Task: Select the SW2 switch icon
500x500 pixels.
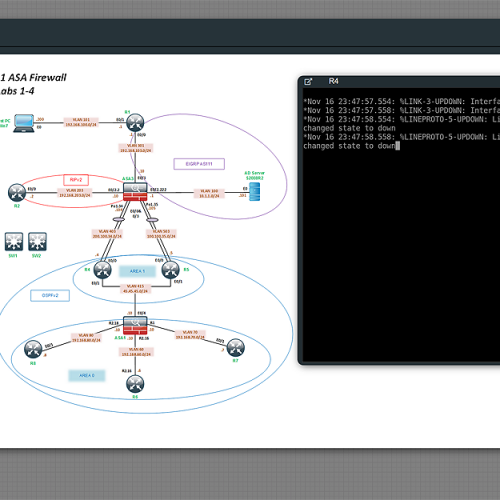Action: 37,242
